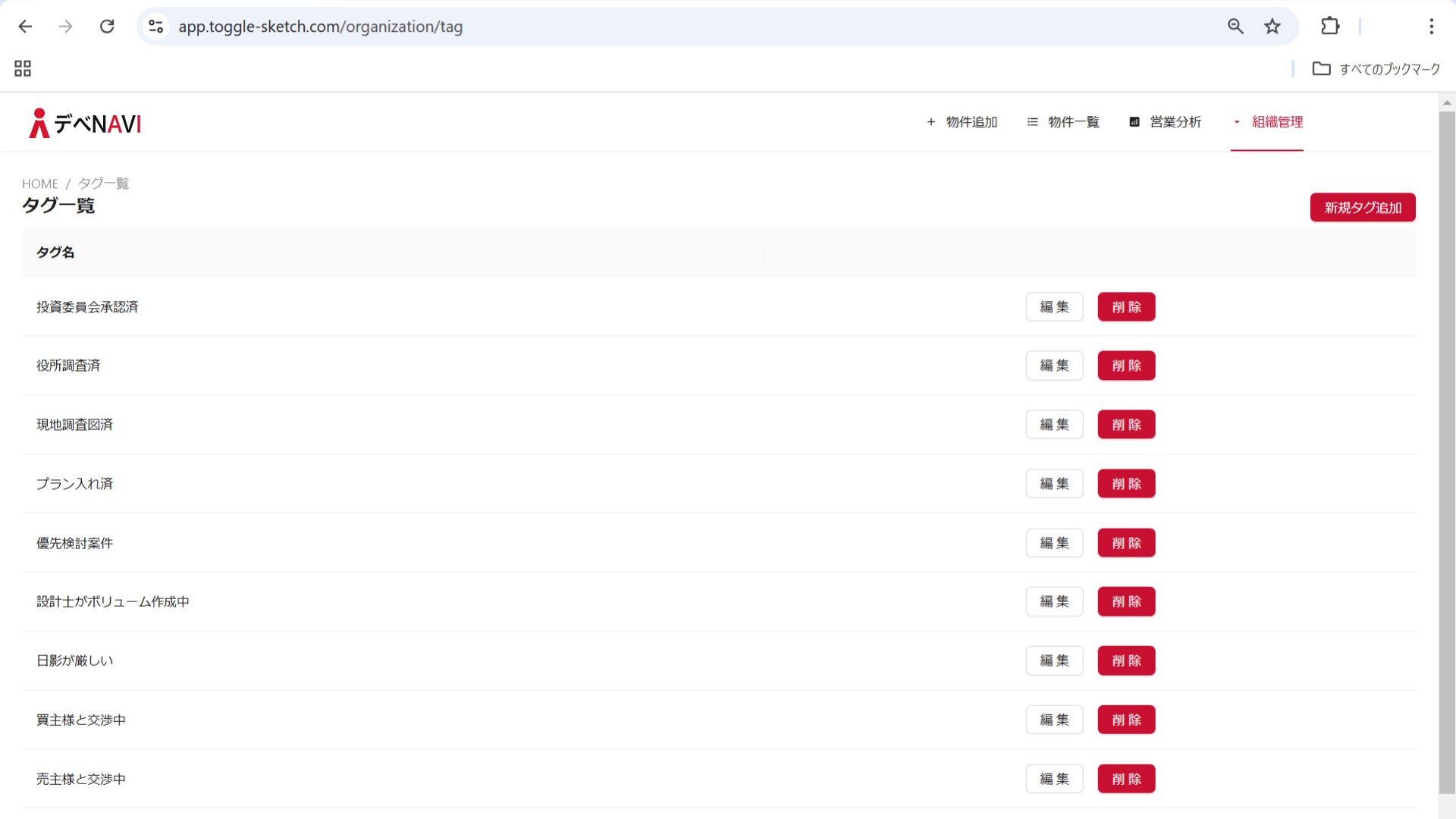The image size is (1456, 819).
Task: Click HOME breadcrumb link
Action: point(39,184)
